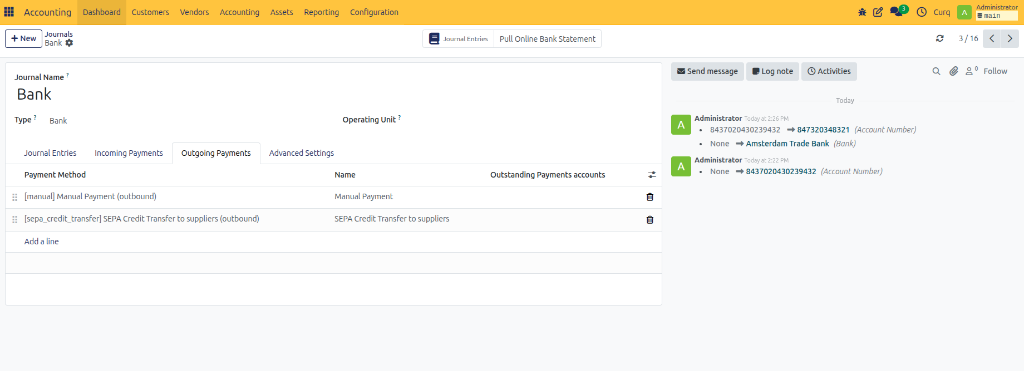Open the Dashboard menu
The height and width of the screenshot is (371, 1024).
101,12
